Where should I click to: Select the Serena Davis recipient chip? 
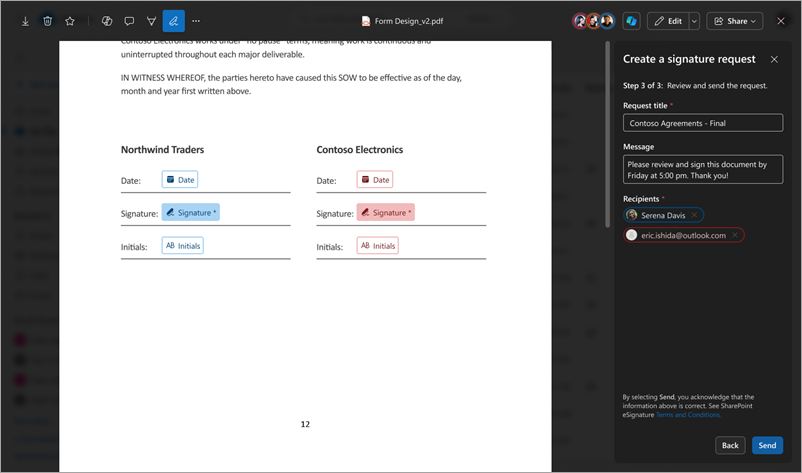(x=663, y=215)
